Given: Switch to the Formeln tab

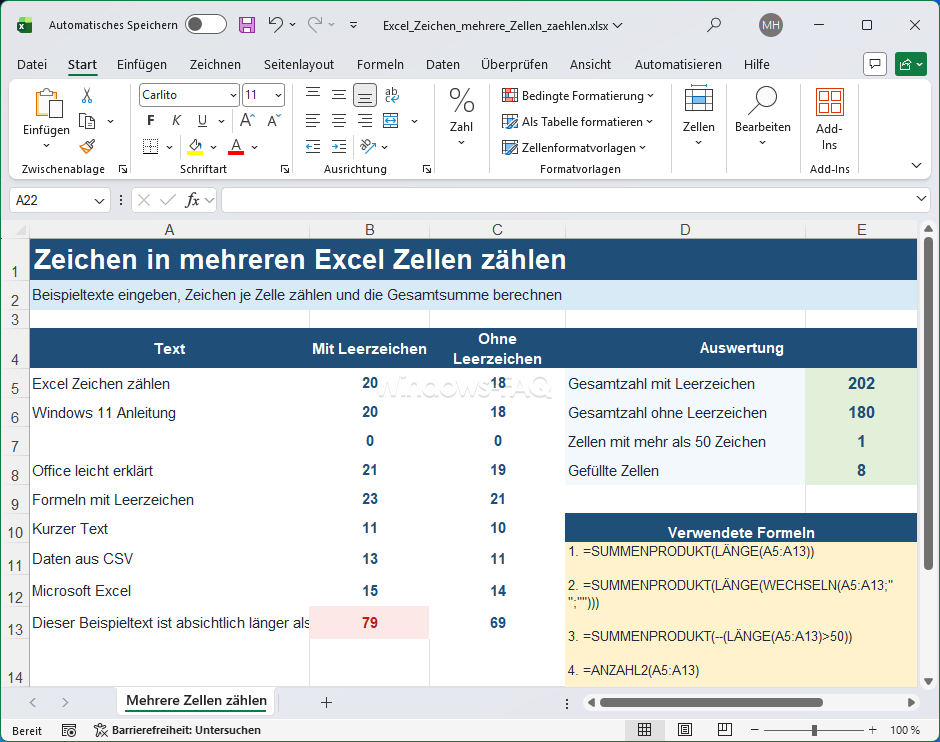Looking at the screenshot, I should (x=380, y=64).
